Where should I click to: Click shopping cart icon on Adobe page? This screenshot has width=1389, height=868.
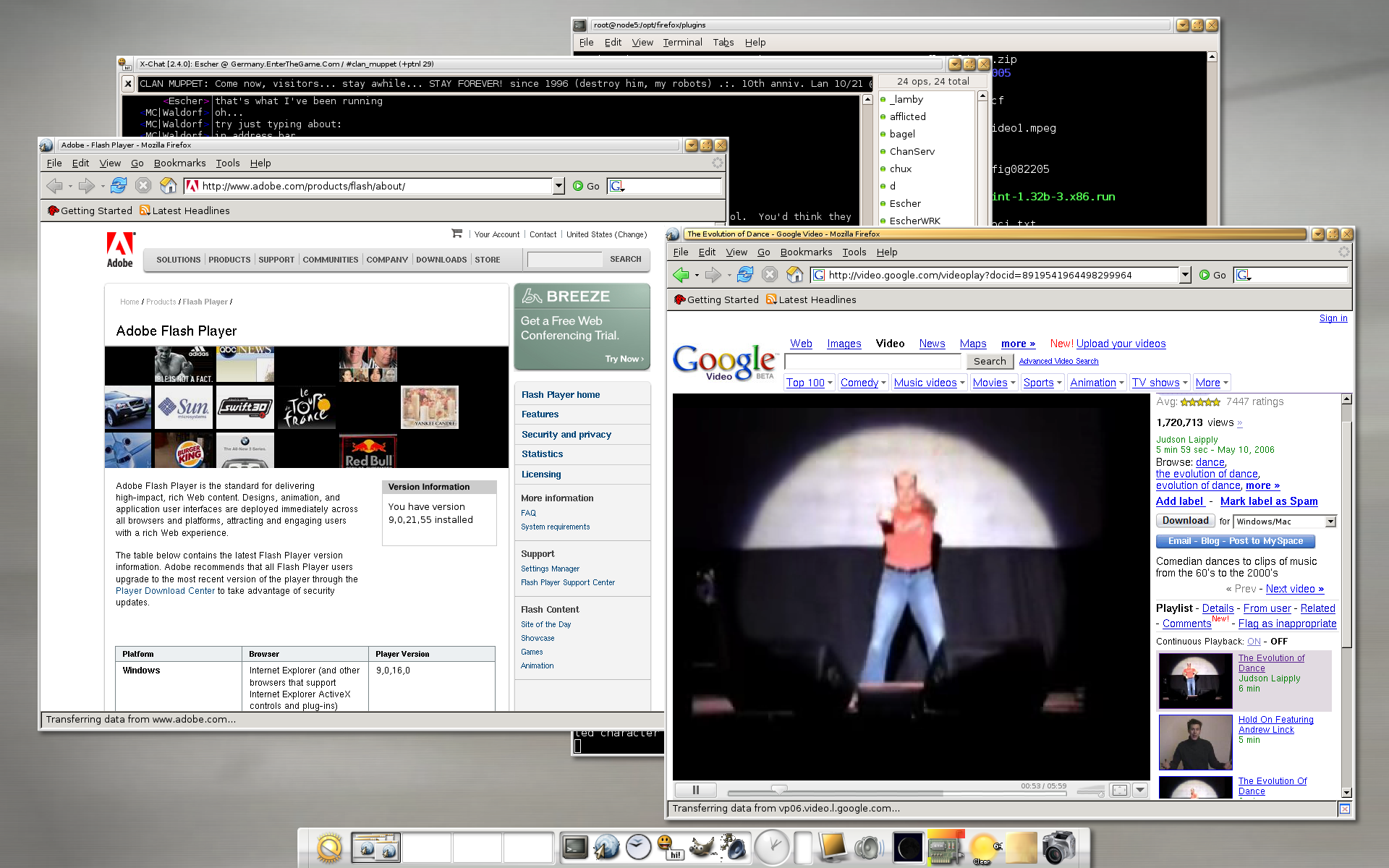[456, 234]
